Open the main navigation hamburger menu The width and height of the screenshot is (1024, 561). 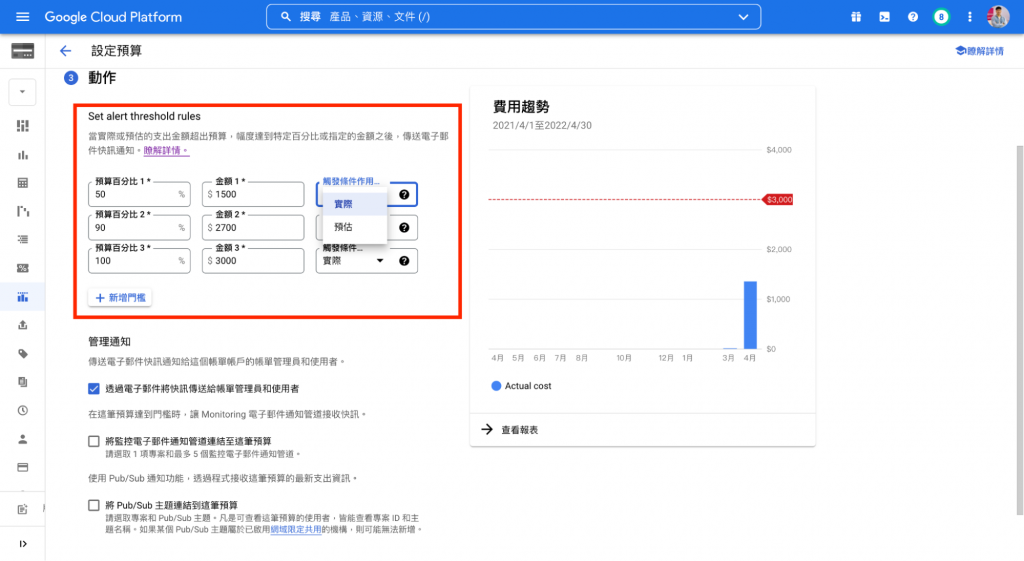point(22,17)
